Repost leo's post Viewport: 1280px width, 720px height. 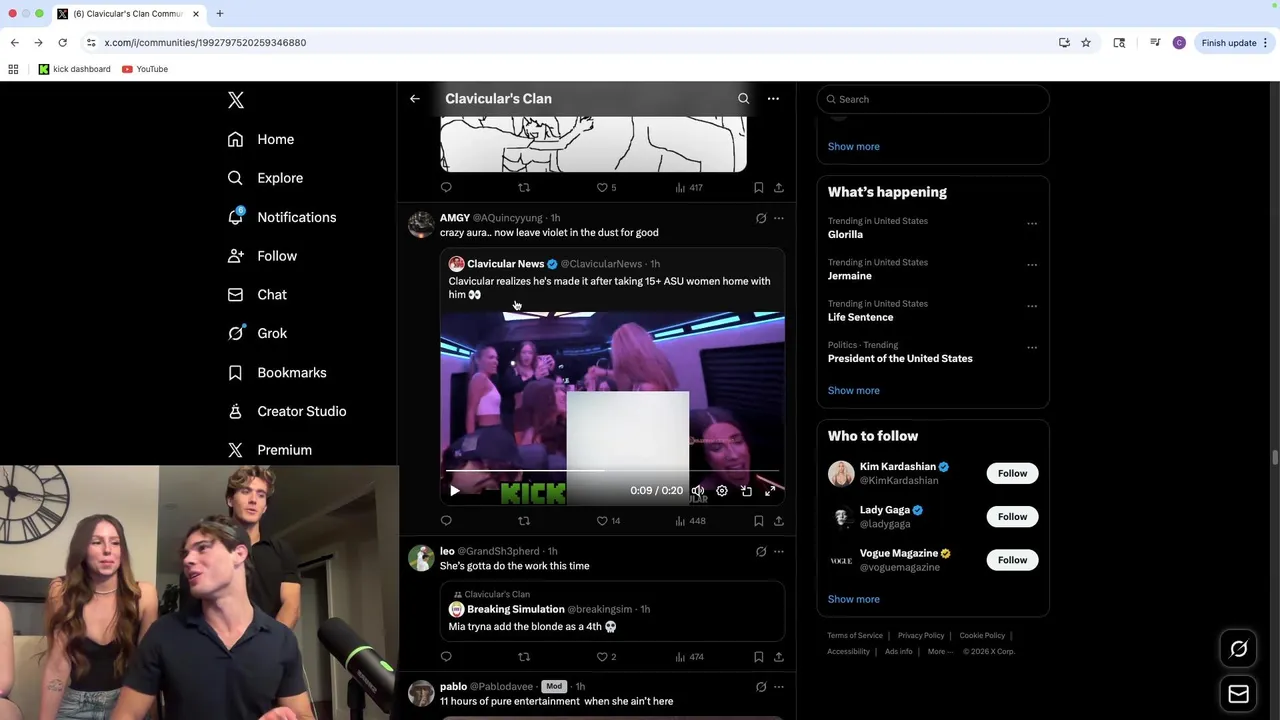click(524, 657)
